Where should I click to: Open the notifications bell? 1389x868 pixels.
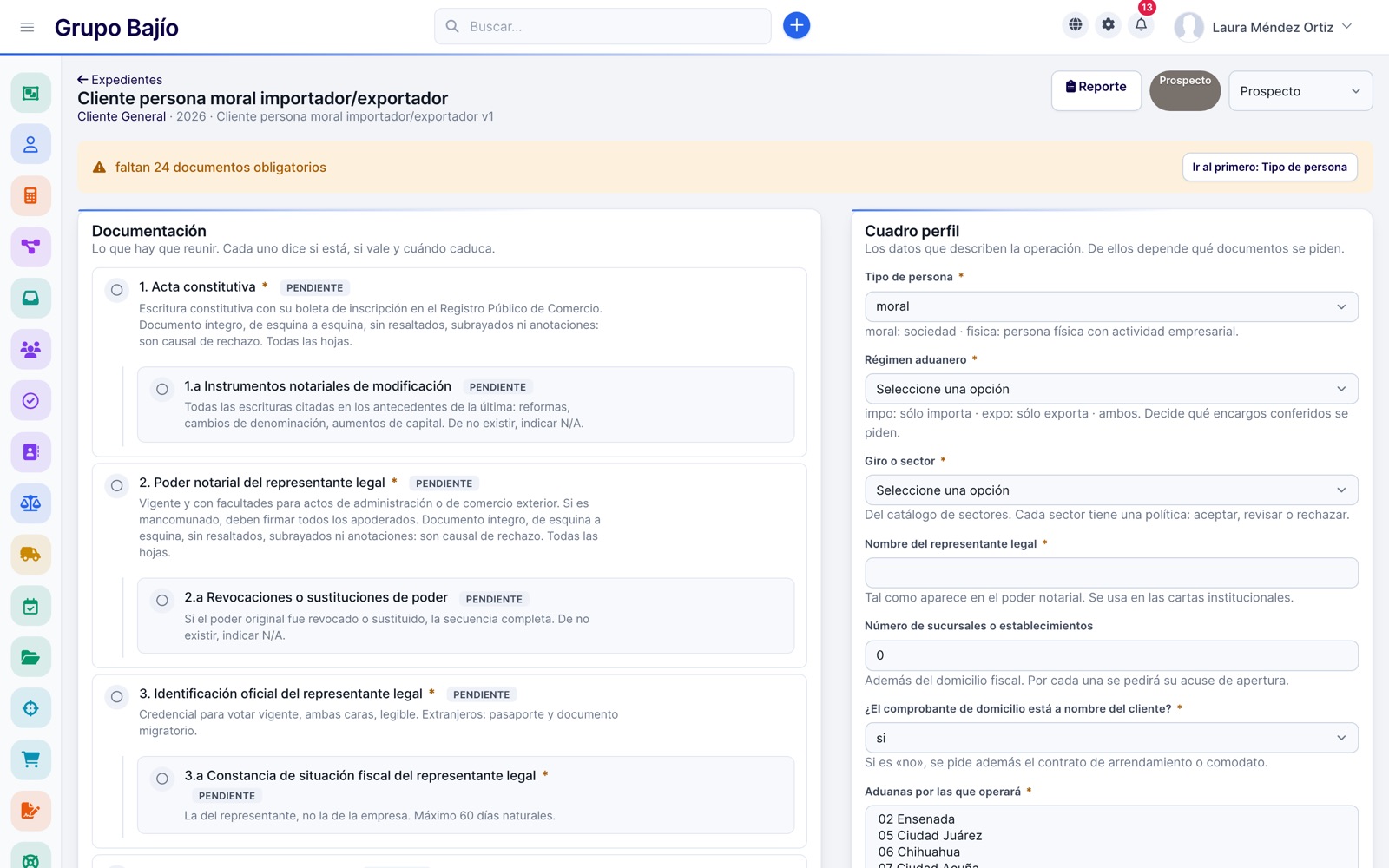1141,25
